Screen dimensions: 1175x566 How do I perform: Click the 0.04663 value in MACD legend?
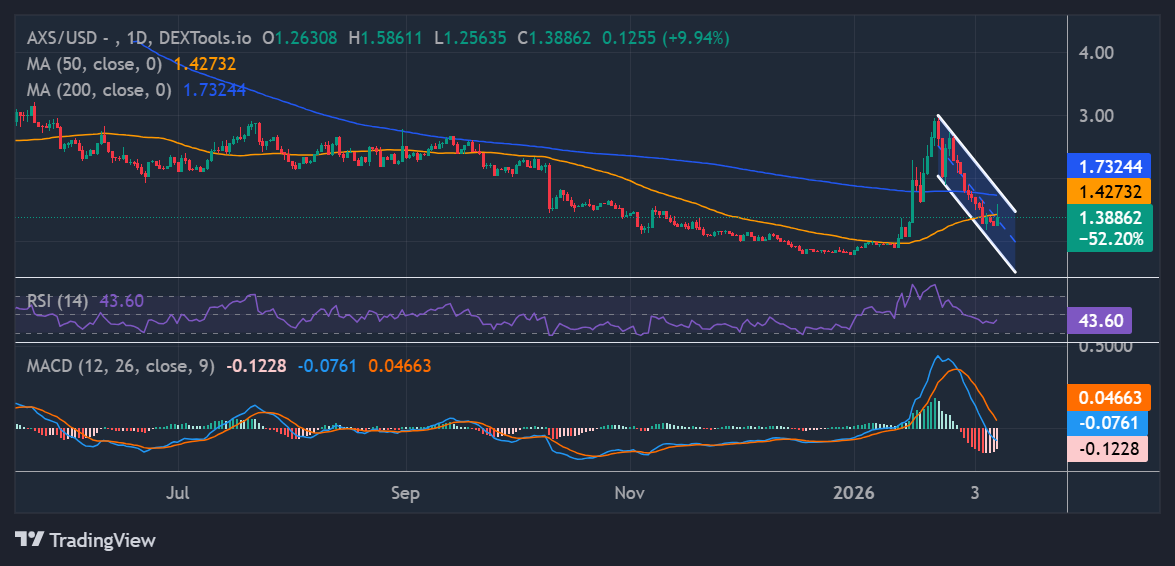coord(399,367)
